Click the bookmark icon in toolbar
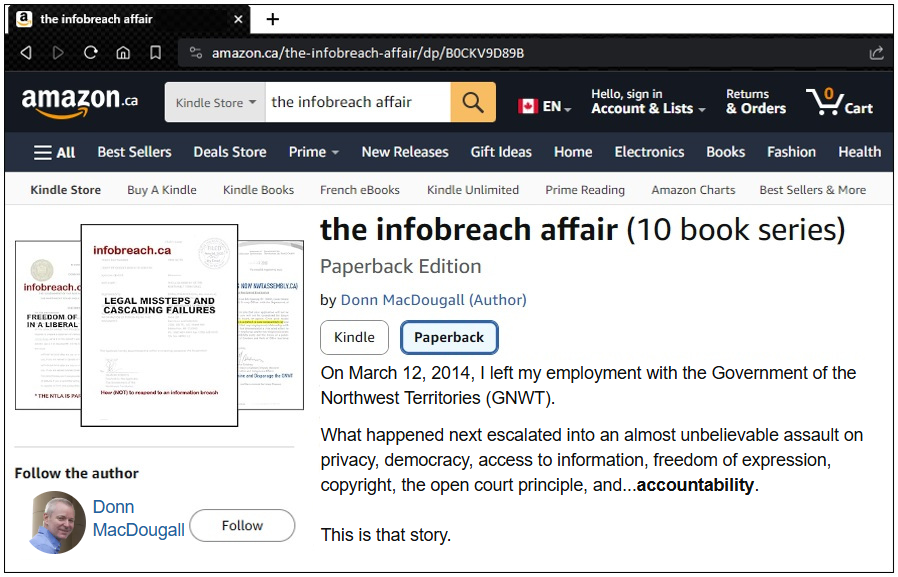Image resolution: width=898 pixels, height=577 pixels. (x=155, y=53)
